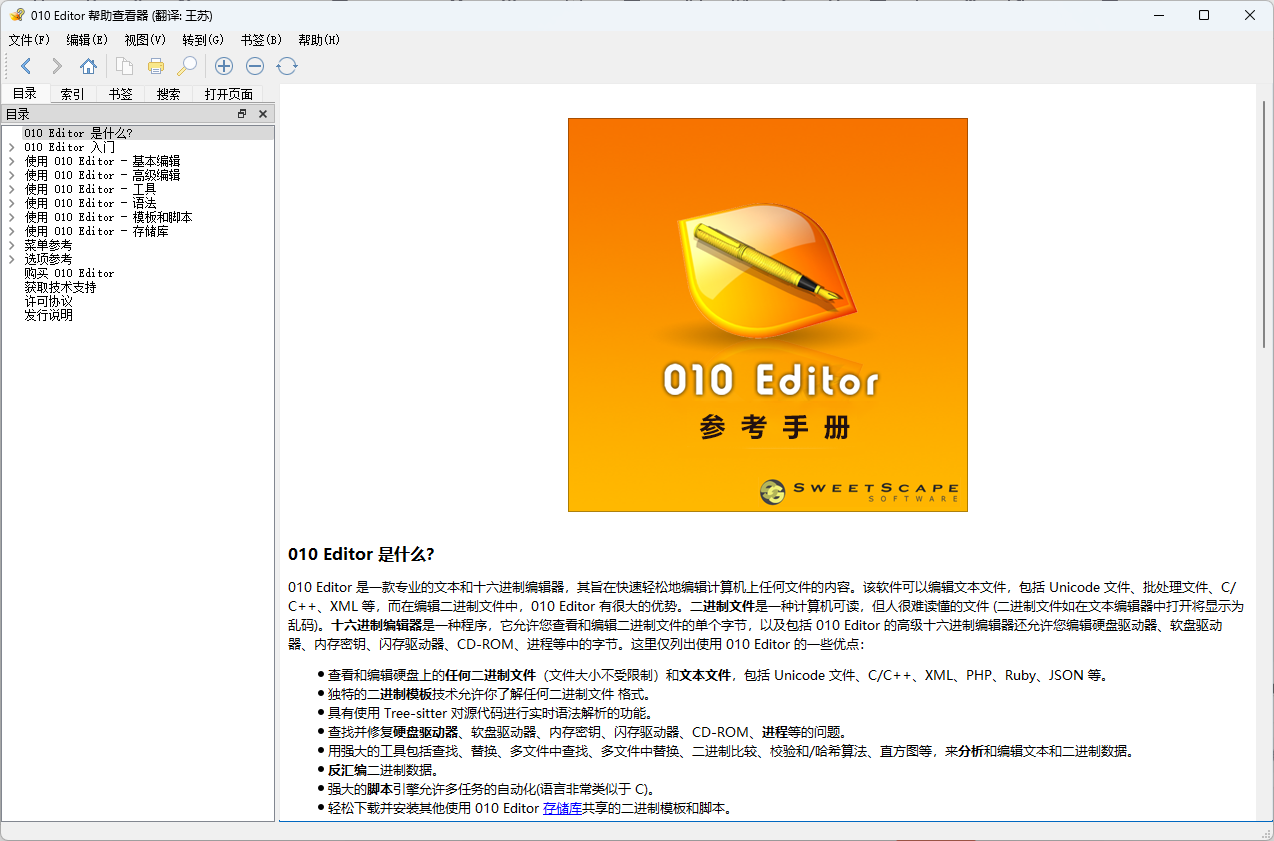Expand 使用 010 Editor - 模板和脚本 node
Screen dimensions: 1274x841
(x=12, y=217)
